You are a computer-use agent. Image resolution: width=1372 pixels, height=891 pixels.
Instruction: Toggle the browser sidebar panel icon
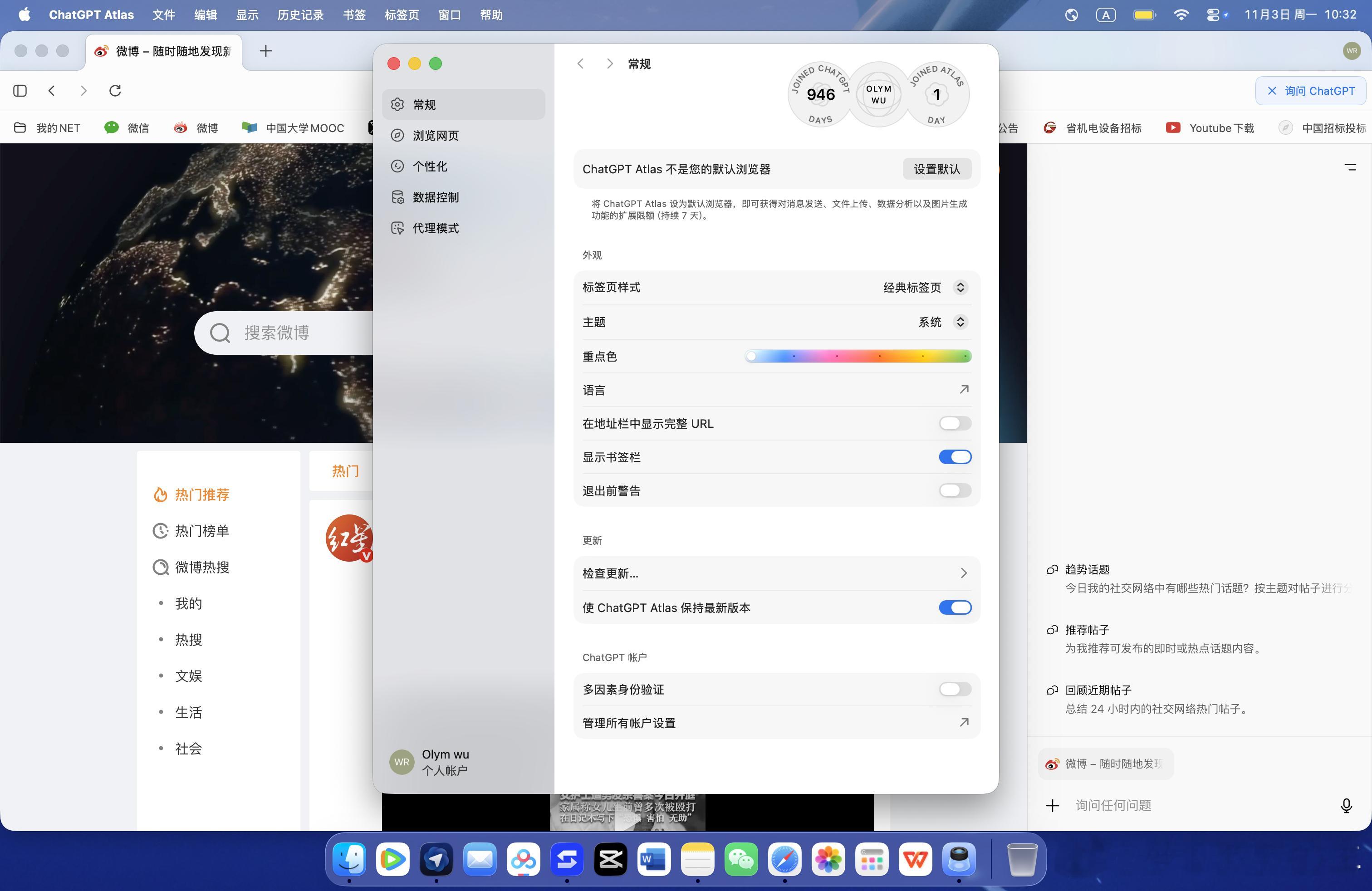coord(20,90)
